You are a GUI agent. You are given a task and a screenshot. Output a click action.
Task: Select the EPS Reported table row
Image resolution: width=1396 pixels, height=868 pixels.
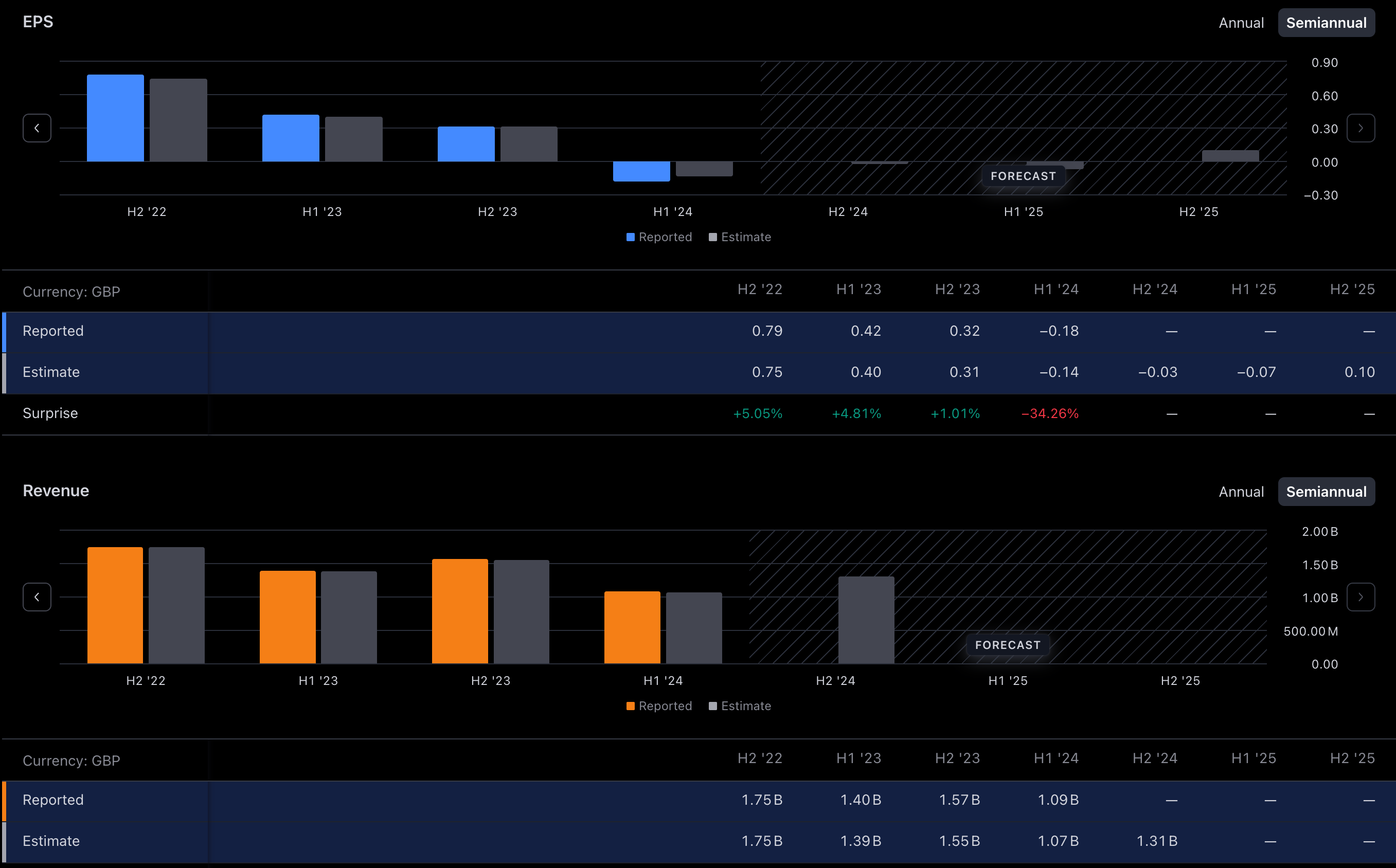tap(53, 331)
